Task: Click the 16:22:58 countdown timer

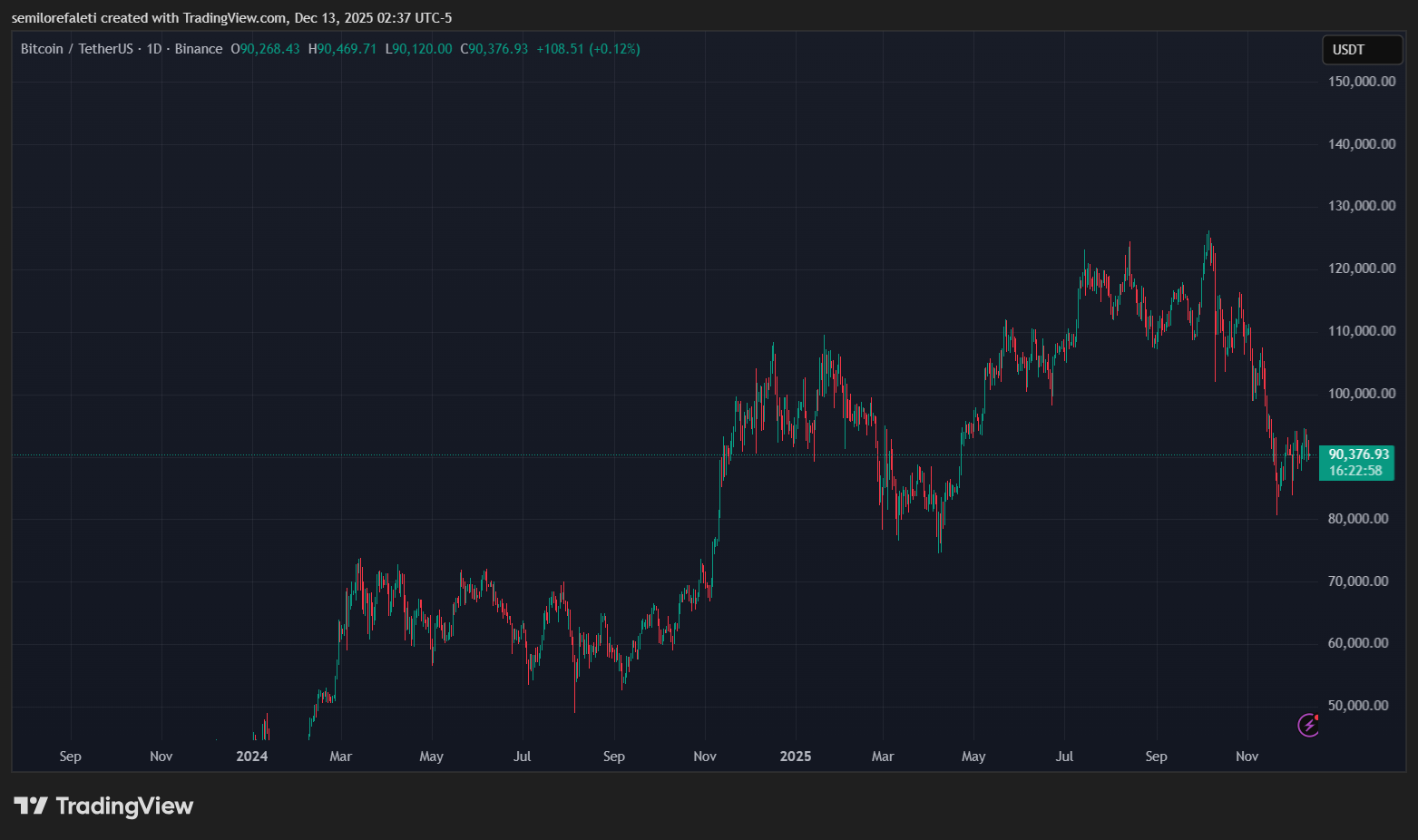Action: [x=1355, y=471]
